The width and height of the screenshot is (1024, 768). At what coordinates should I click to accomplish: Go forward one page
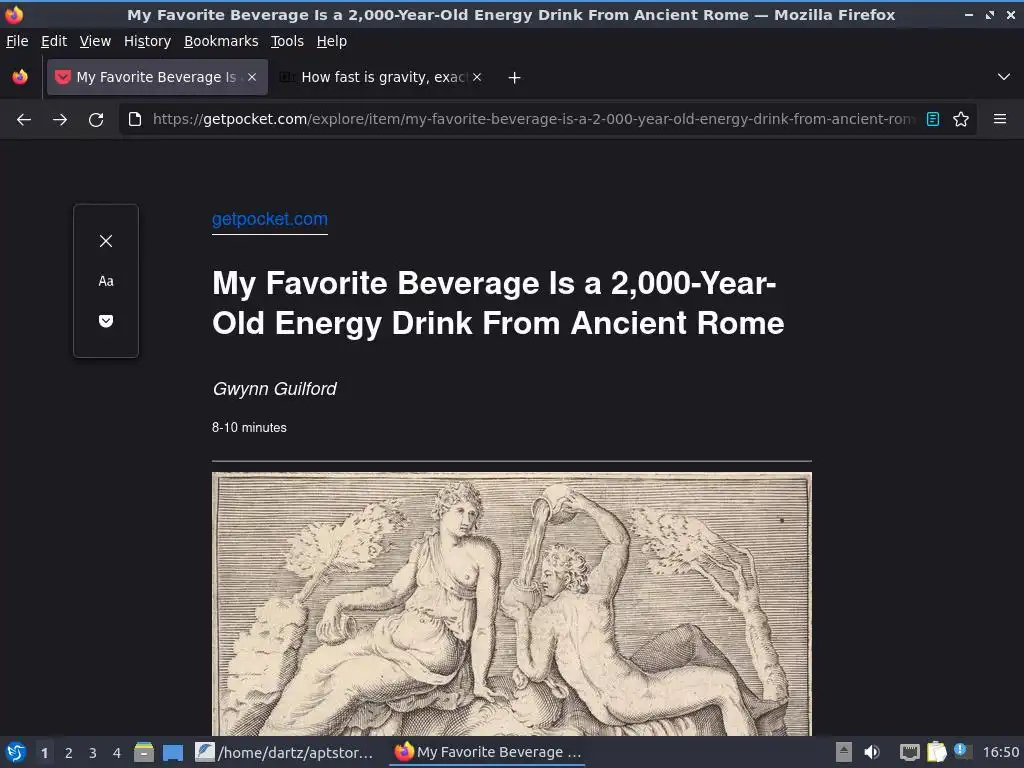60,120
